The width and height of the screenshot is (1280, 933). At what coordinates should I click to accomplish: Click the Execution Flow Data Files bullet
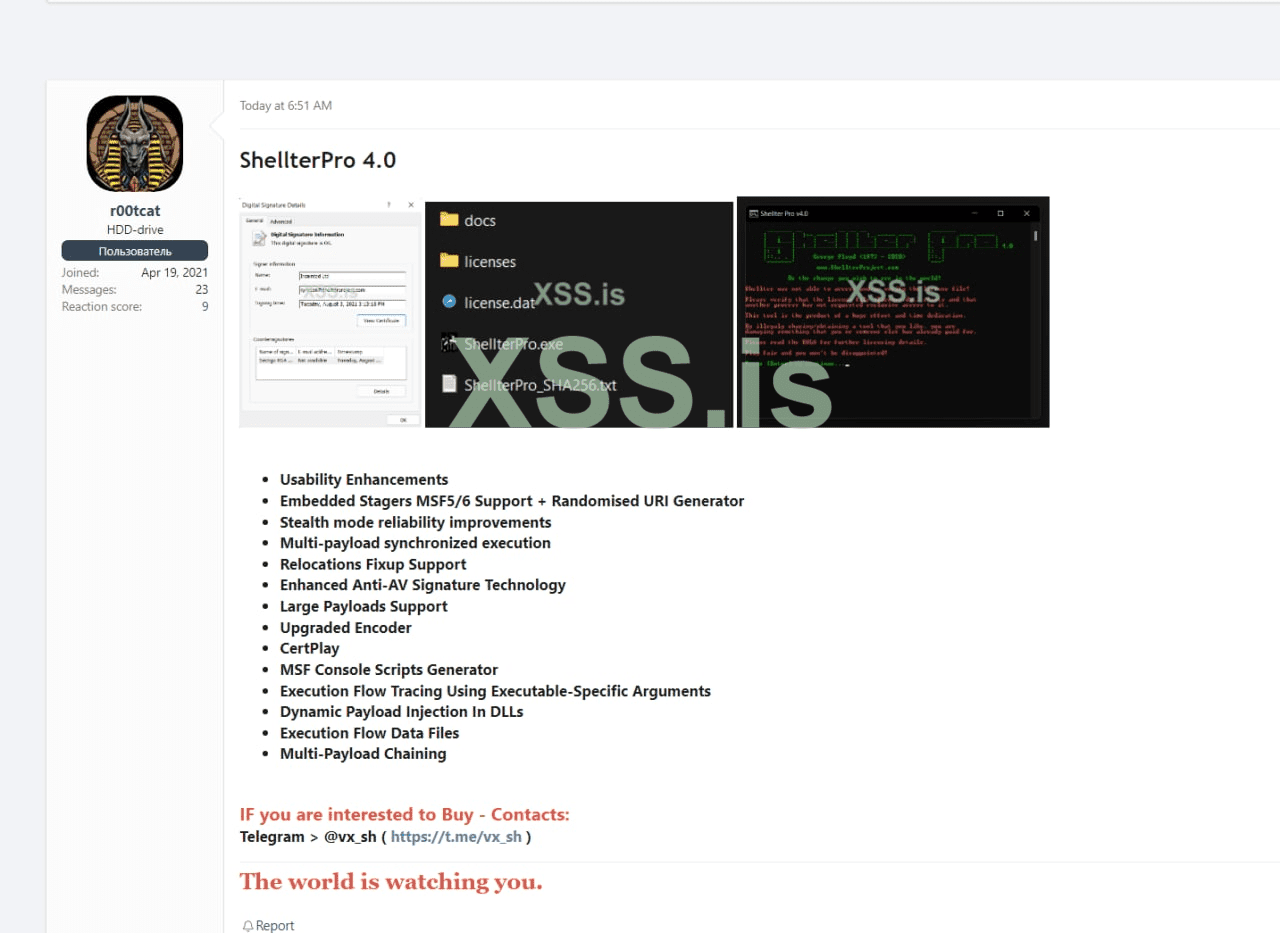370,733
